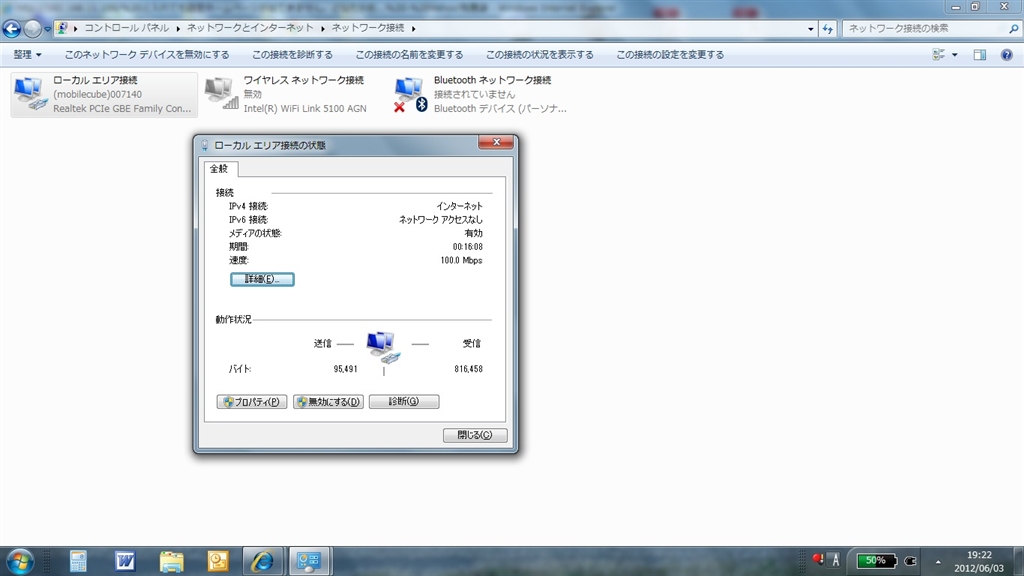Switch to Internet Explorer in taskbar
Screen dimensions: 1024x576
(263, 562)
